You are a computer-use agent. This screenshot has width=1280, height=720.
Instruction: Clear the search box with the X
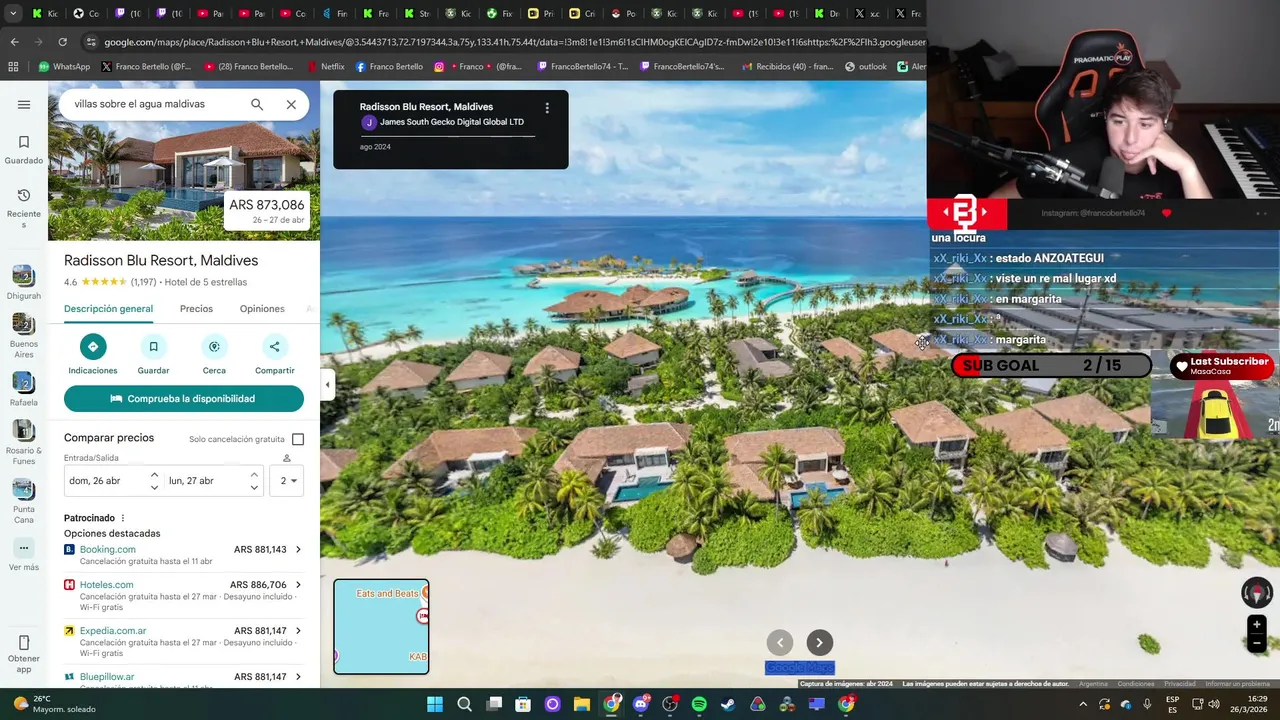click(291, 104)
